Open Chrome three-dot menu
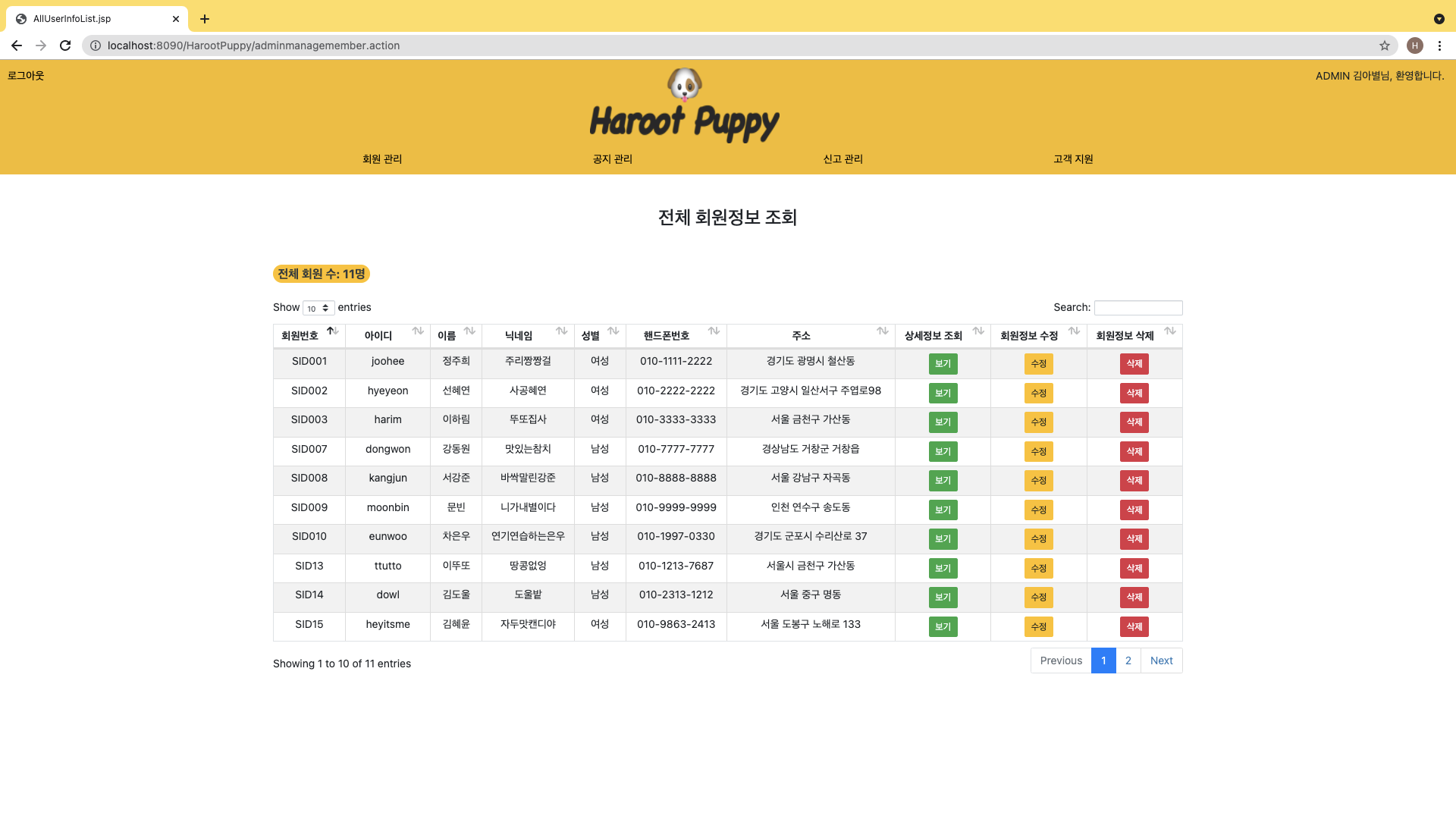 point(1439,45)
